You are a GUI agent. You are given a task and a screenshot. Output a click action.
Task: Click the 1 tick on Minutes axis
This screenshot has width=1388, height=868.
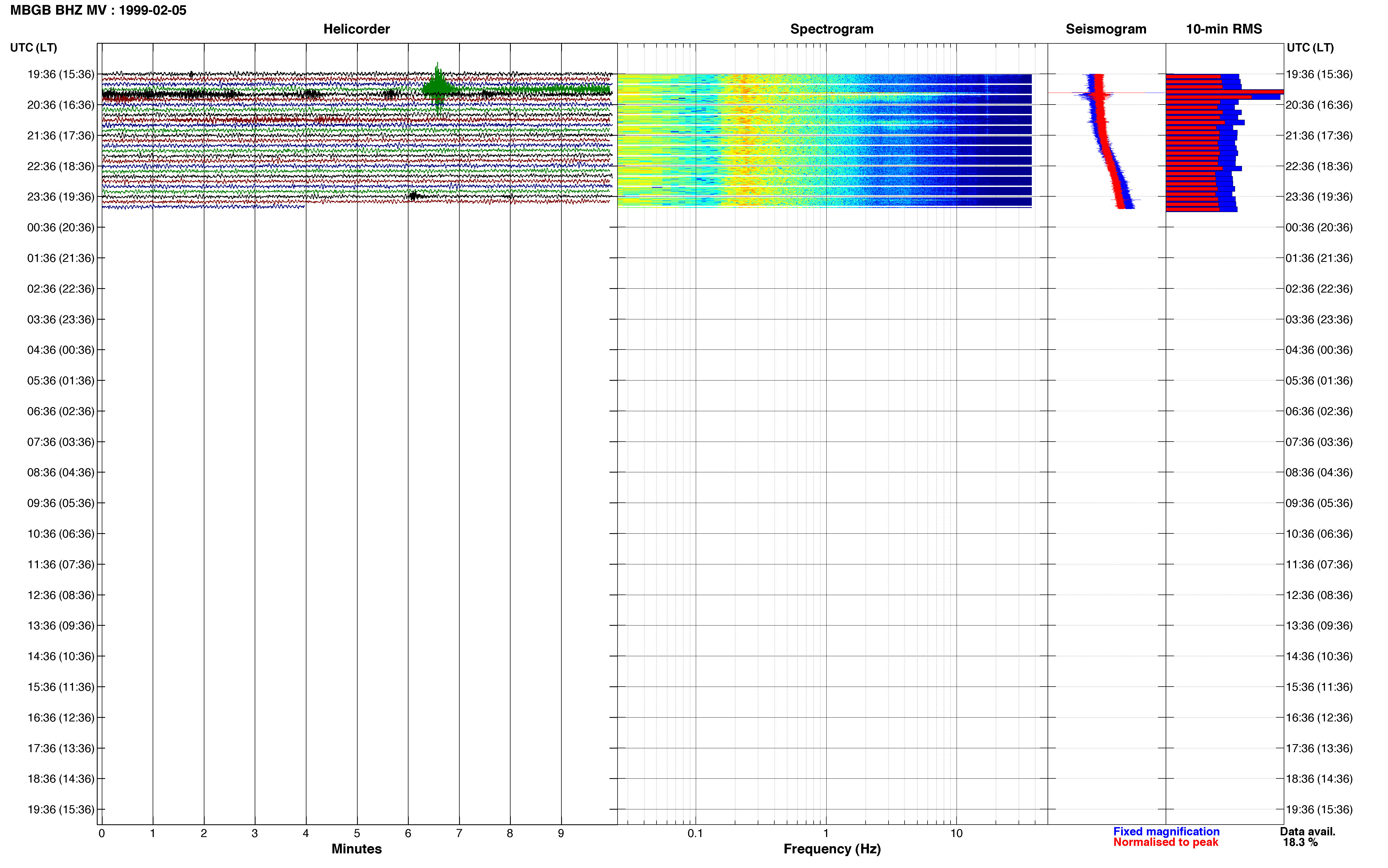click(153, 833)
